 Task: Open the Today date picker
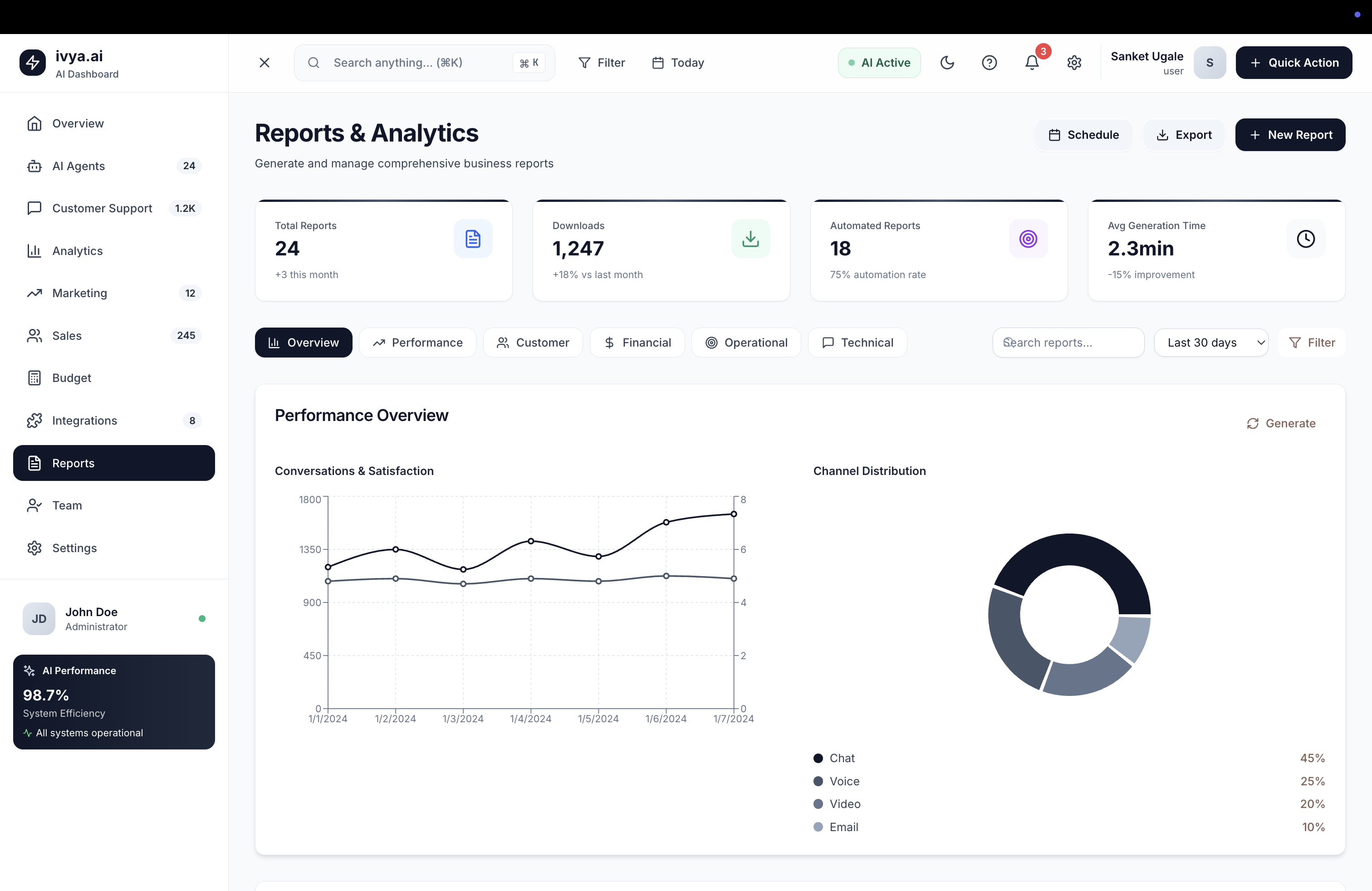(x=678, y=62)
